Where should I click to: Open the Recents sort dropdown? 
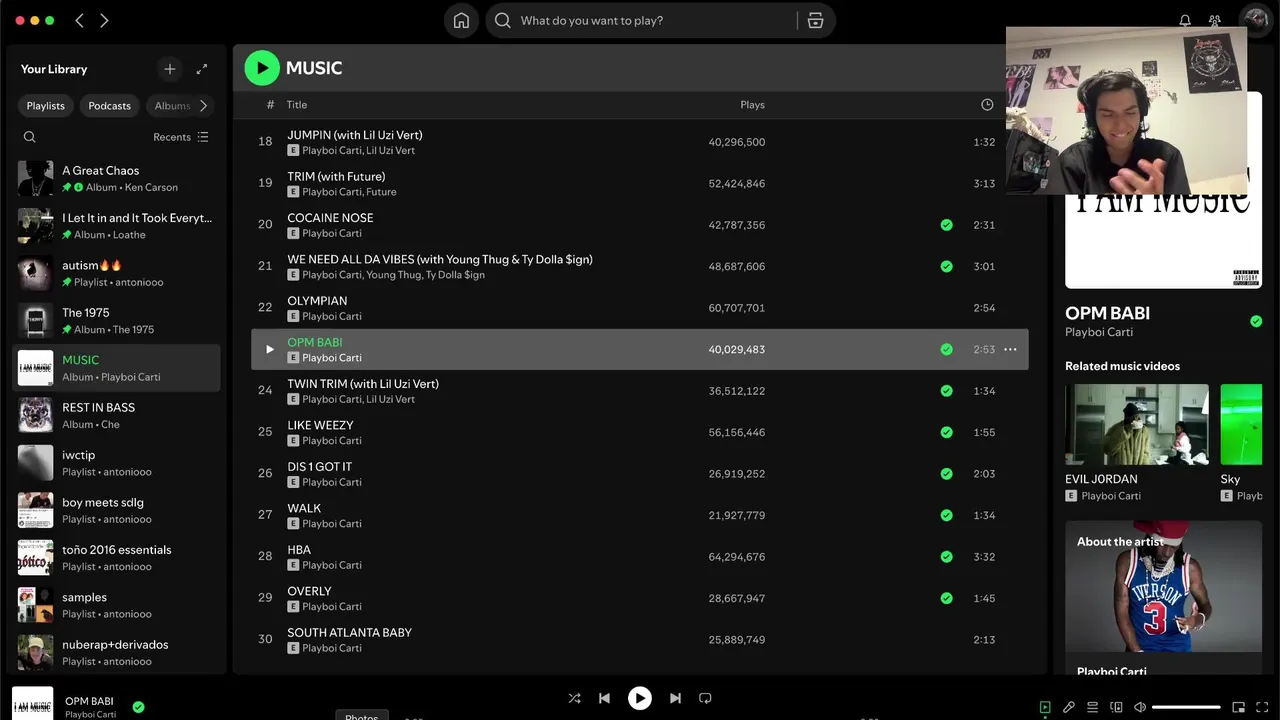(x=181, y=137)
